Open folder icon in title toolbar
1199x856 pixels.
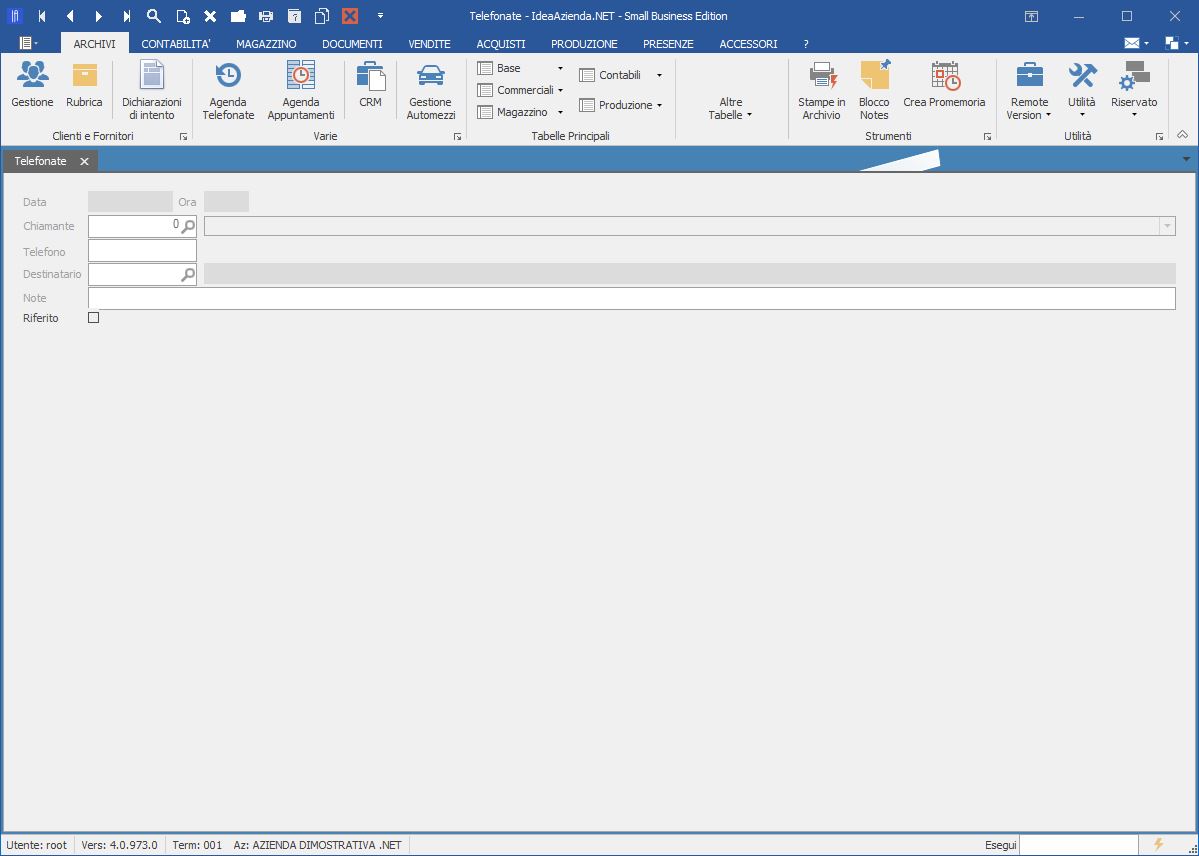[238, 16]
